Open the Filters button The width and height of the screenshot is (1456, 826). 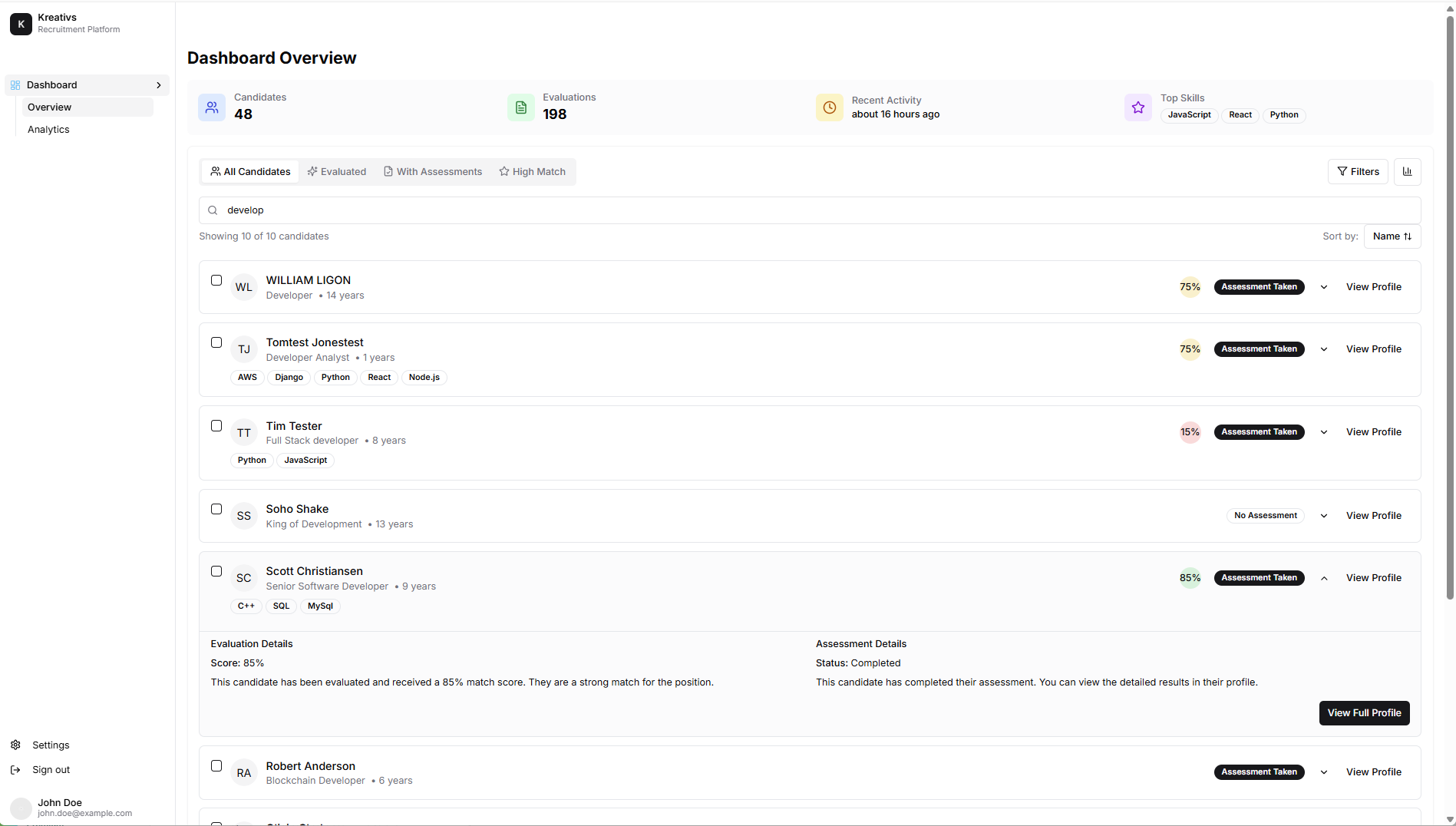[x=1358, y=172]
